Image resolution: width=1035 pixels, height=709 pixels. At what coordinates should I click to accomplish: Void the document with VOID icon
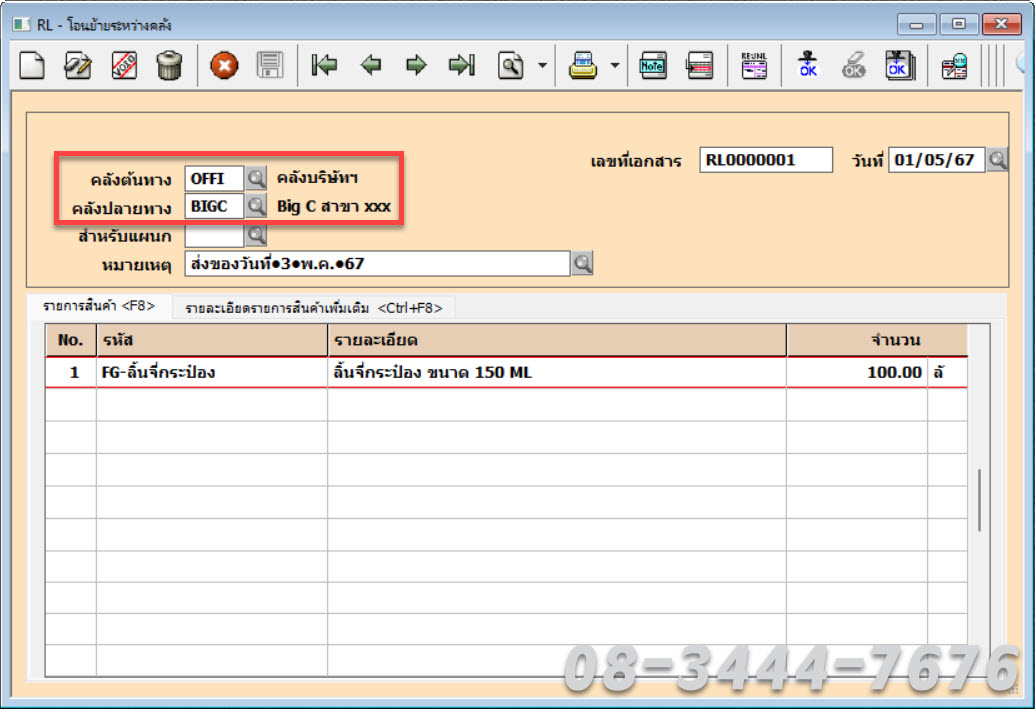click(x=124, y=65)
